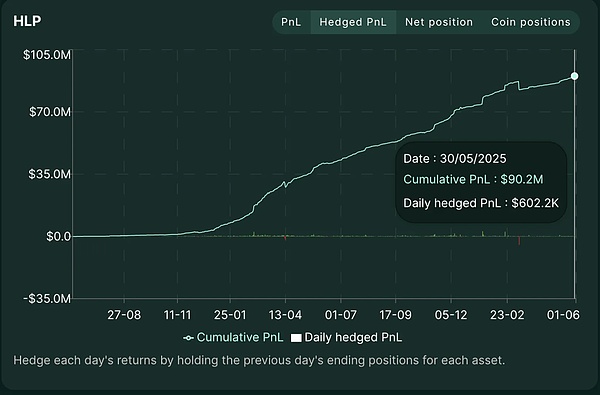Click the tooltip Cumulative PnL $90.2M value
This screenshot has height=395, width=600.
pos(522,180)
